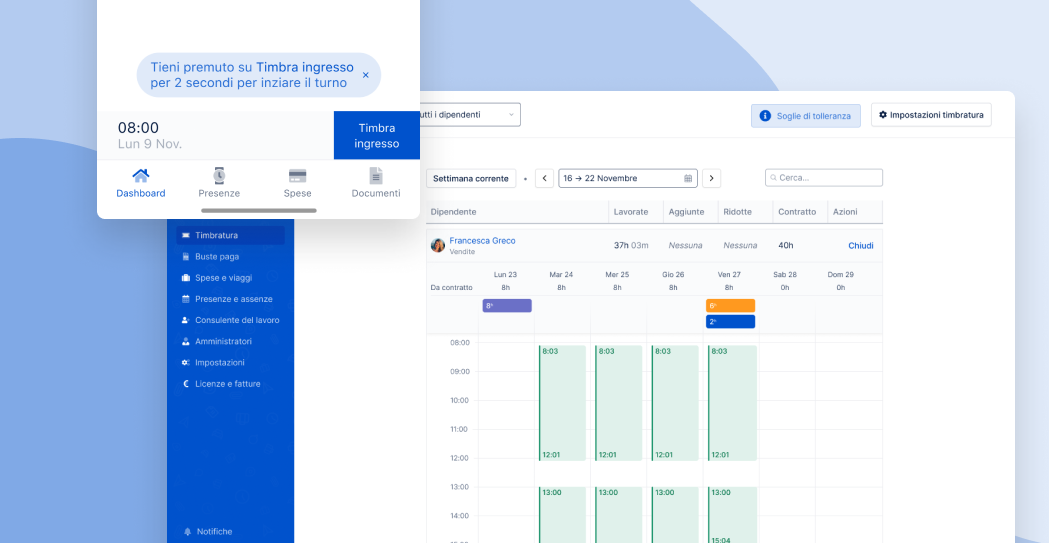
Task: Open Impostazioni timbratura settings button
Action: click(x=931, y=115)
